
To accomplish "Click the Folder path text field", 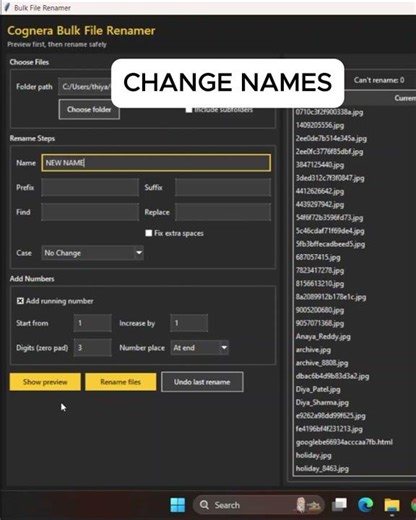I will coord(85,87).
